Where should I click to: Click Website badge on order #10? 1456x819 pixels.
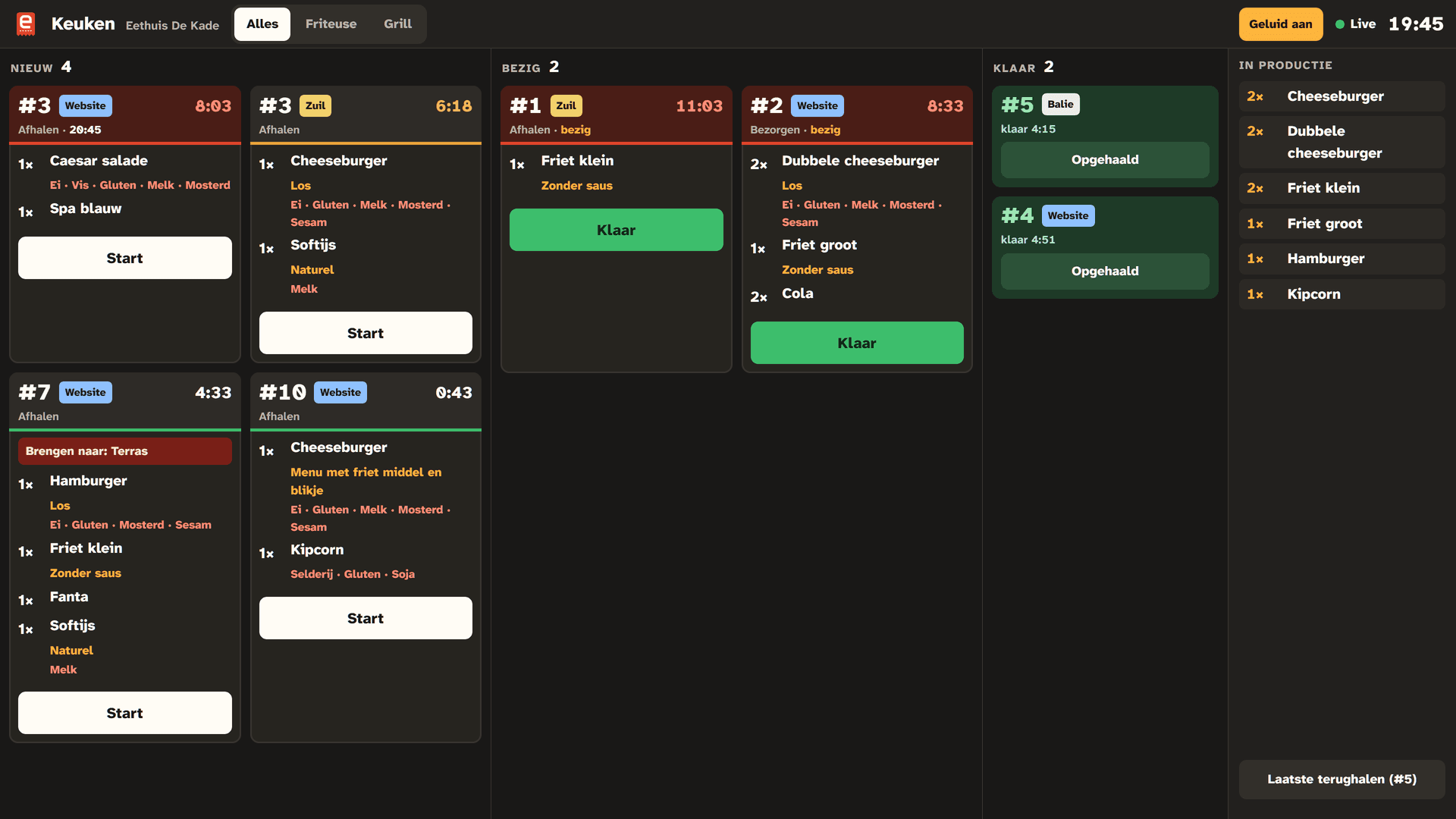340,392
